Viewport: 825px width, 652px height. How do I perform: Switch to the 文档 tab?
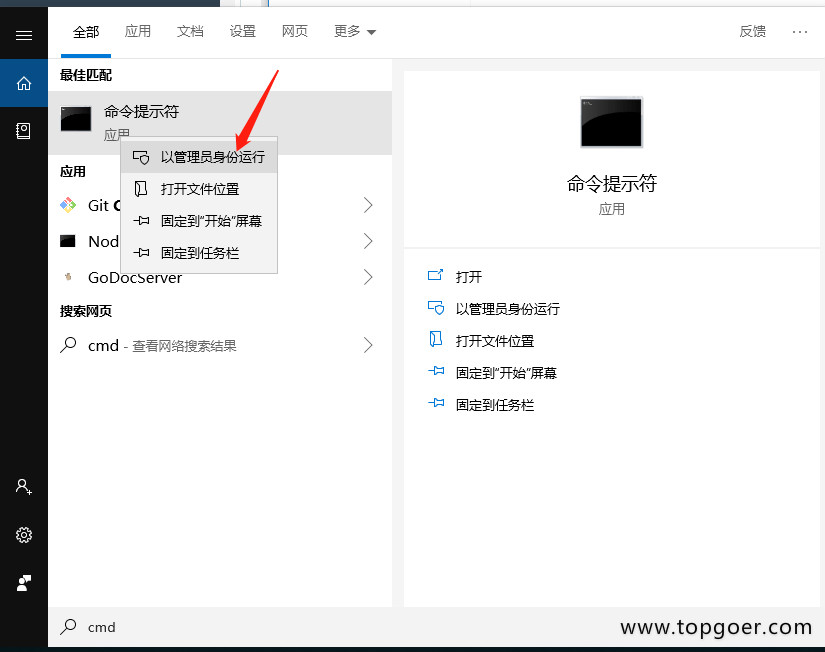[190, 32]
